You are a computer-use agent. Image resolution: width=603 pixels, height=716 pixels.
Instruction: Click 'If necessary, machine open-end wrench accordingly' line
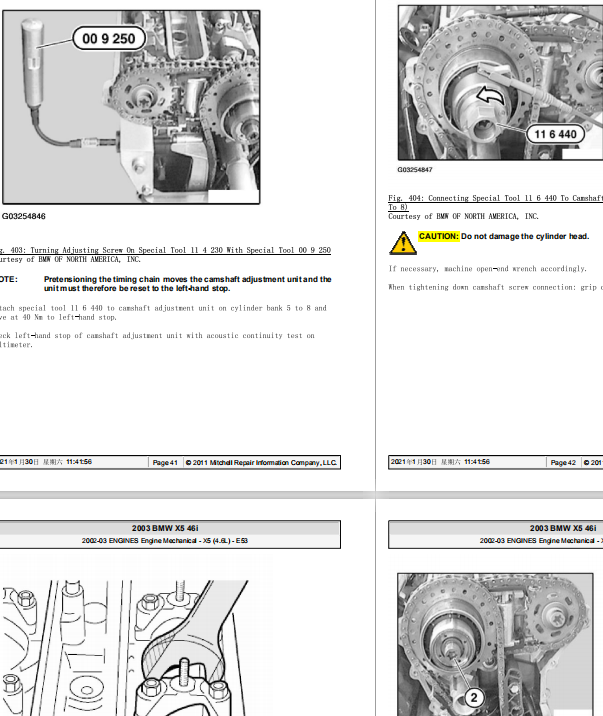488,268
